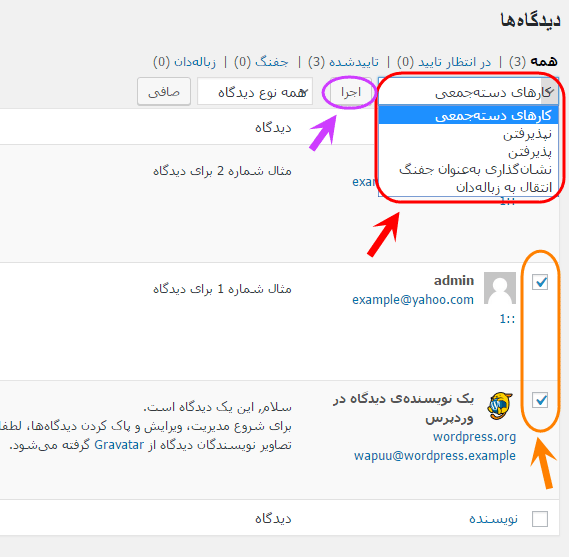Click the admin gray avatar image
The height and width of the screenshot is (557, 569).
point(500,288)
